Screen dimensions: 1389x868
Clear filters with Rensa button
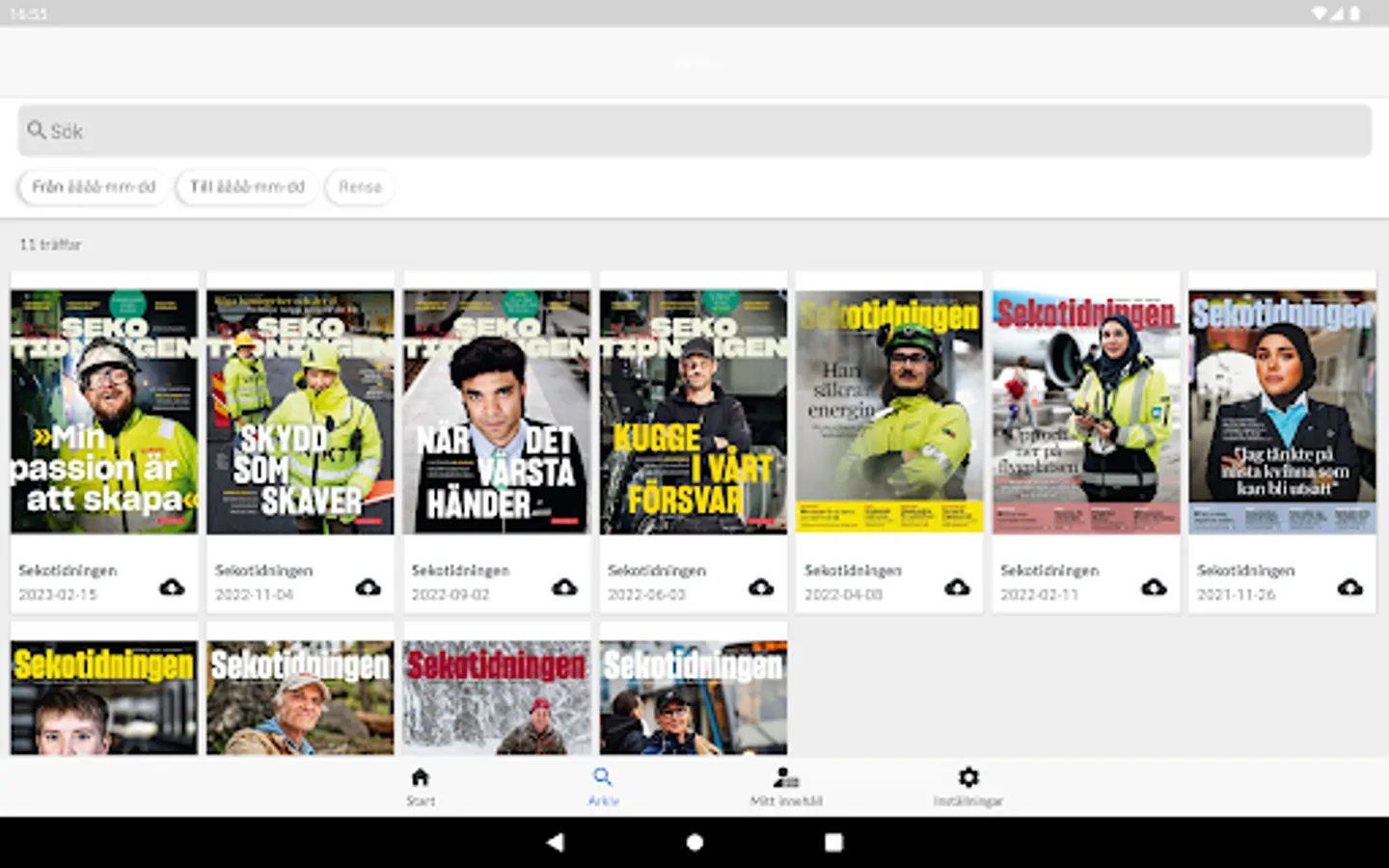tap(360, 186)
